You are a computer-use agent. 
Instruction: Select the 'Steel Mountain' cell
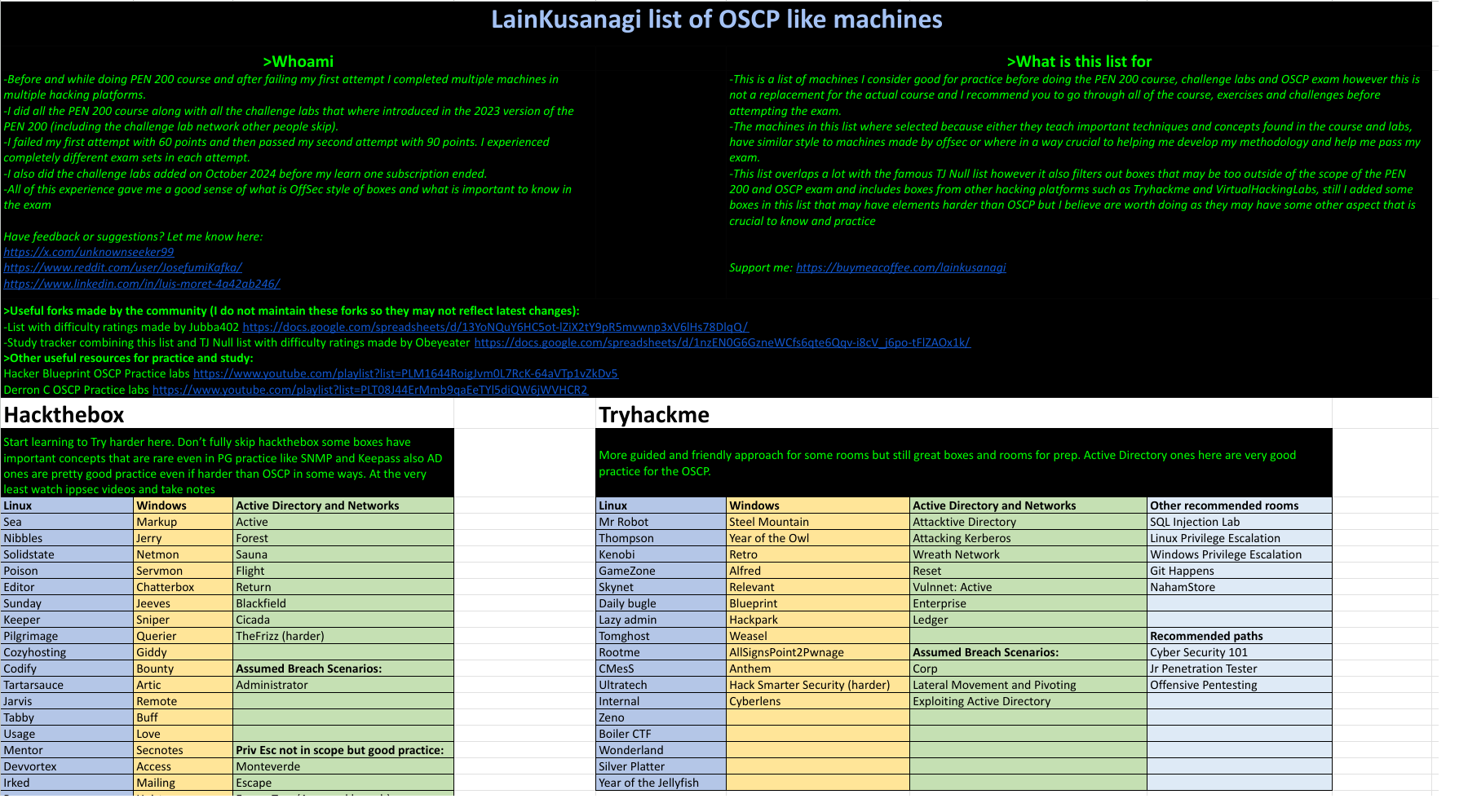(x=818, y=522)
